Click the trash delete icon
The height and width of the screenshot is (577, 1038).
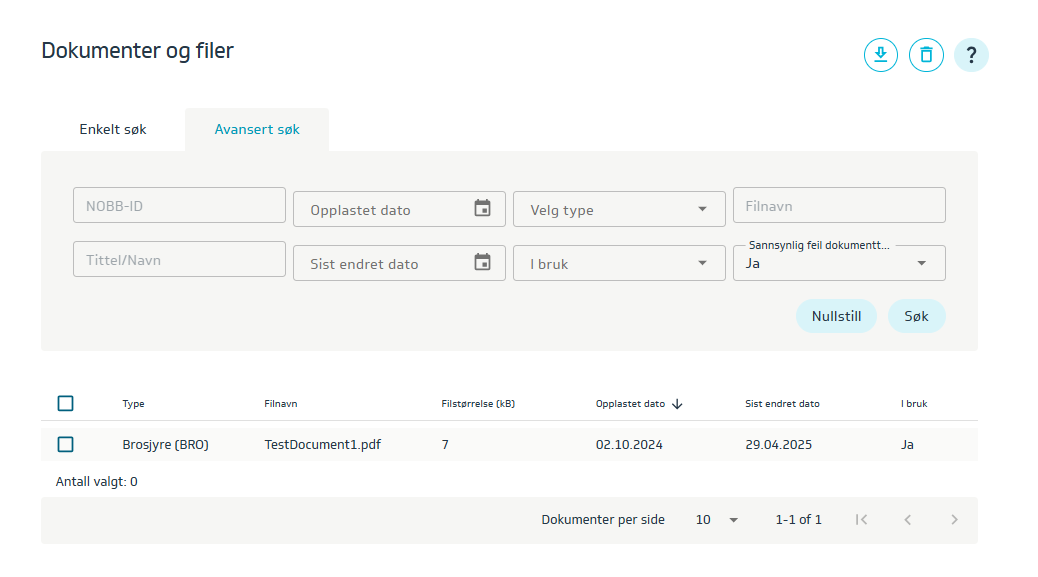point(926,55)
